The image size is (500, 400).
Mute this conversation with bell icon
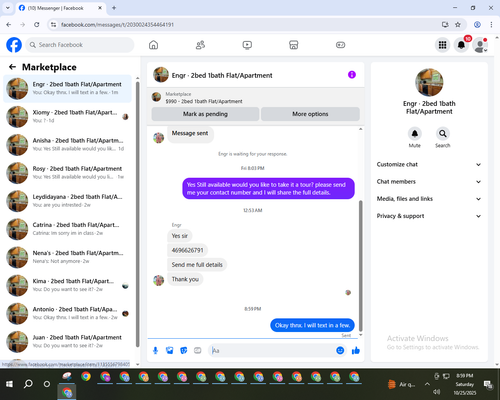click(x=415, y=134)
